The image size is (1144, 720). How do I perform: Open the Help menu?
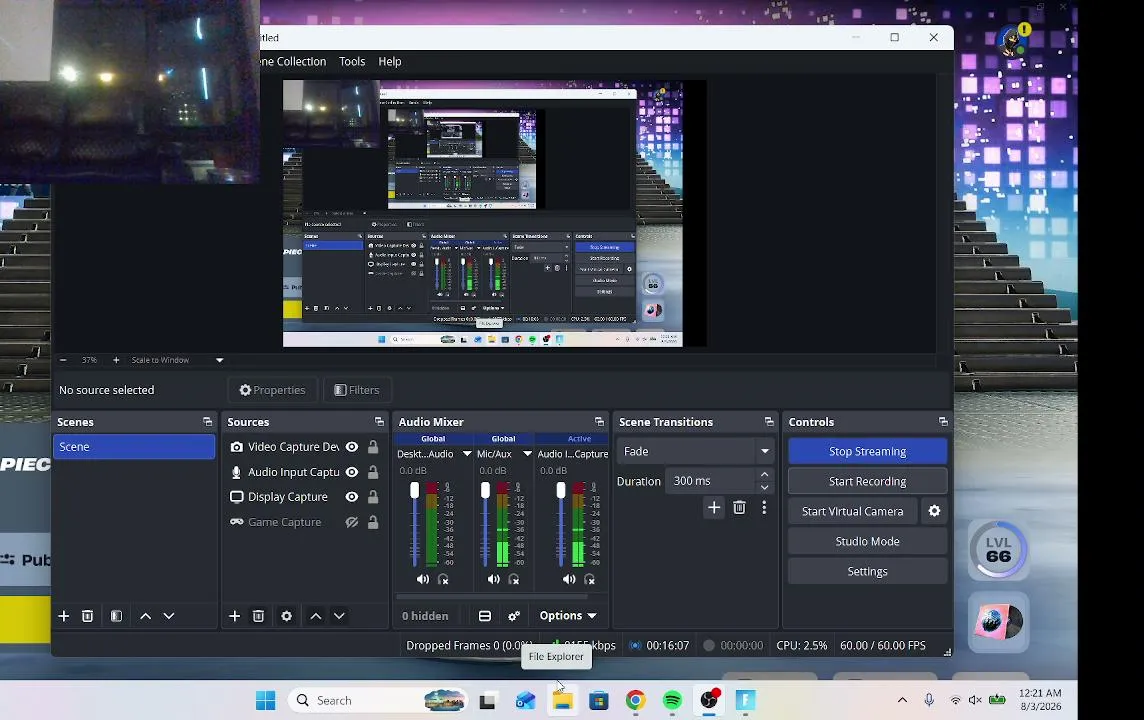tap(390, 61)
